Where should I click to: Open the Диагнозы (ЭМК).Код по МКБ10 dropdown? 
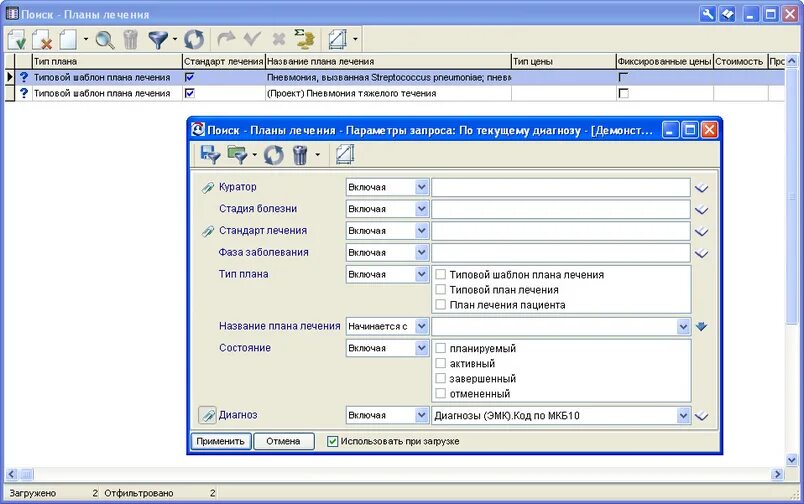coord(683,415)
